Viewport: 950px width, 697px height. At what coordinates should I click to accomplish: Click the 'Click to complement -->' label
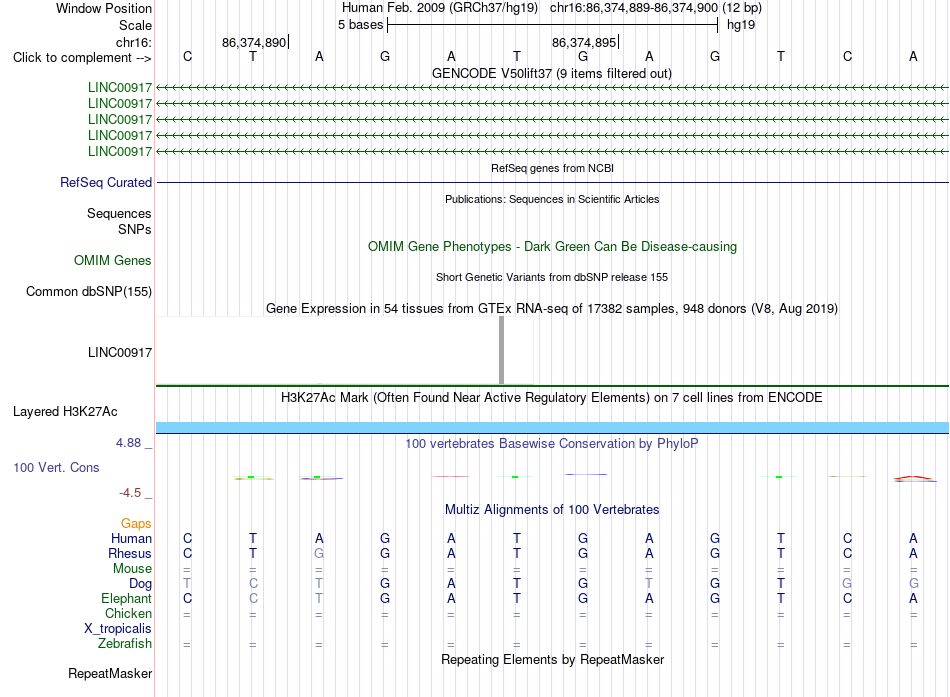[82, 58]
